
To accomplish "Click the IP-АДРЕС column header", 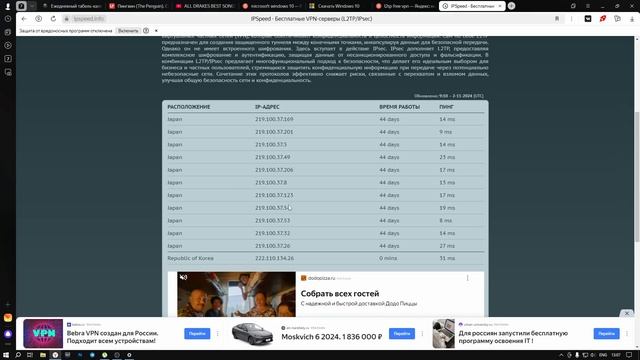I will click(267, 107).
